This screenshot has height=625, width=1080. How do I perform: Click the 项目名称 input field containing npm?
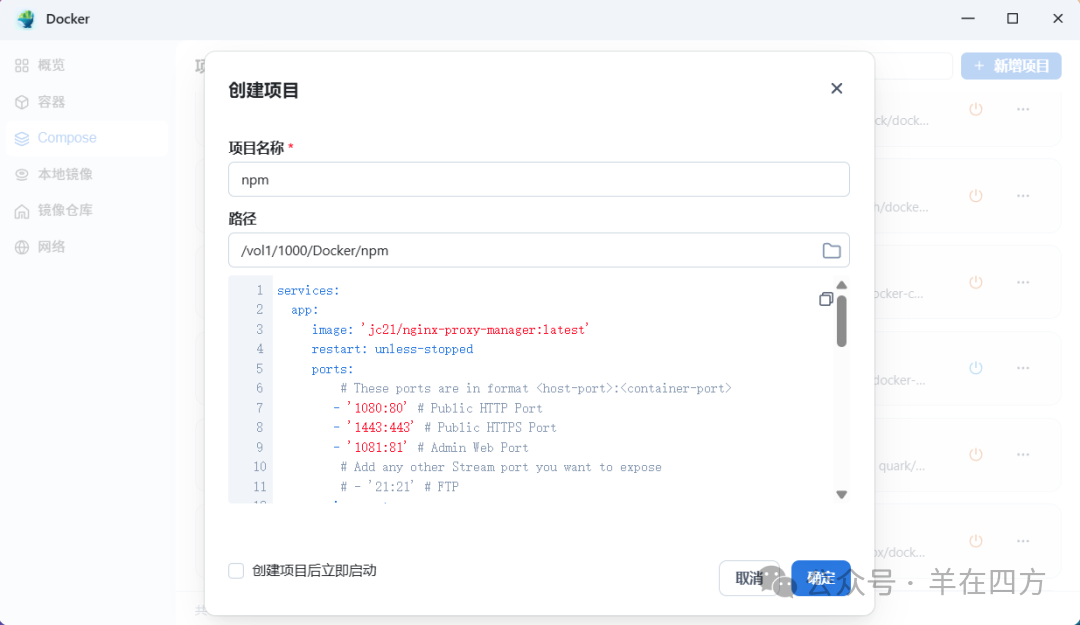coord(538,180)
